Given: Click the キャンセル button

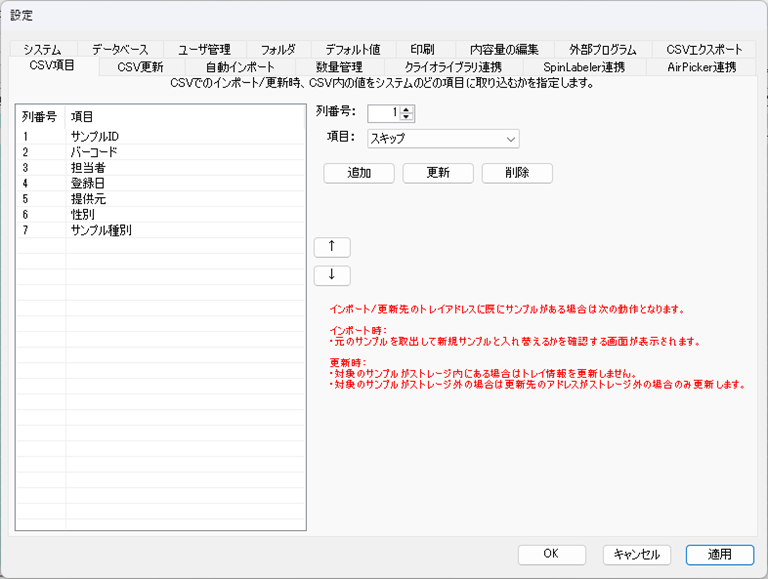Looking at the screenshot, I should pyautogui.click(x=635, y=554).
